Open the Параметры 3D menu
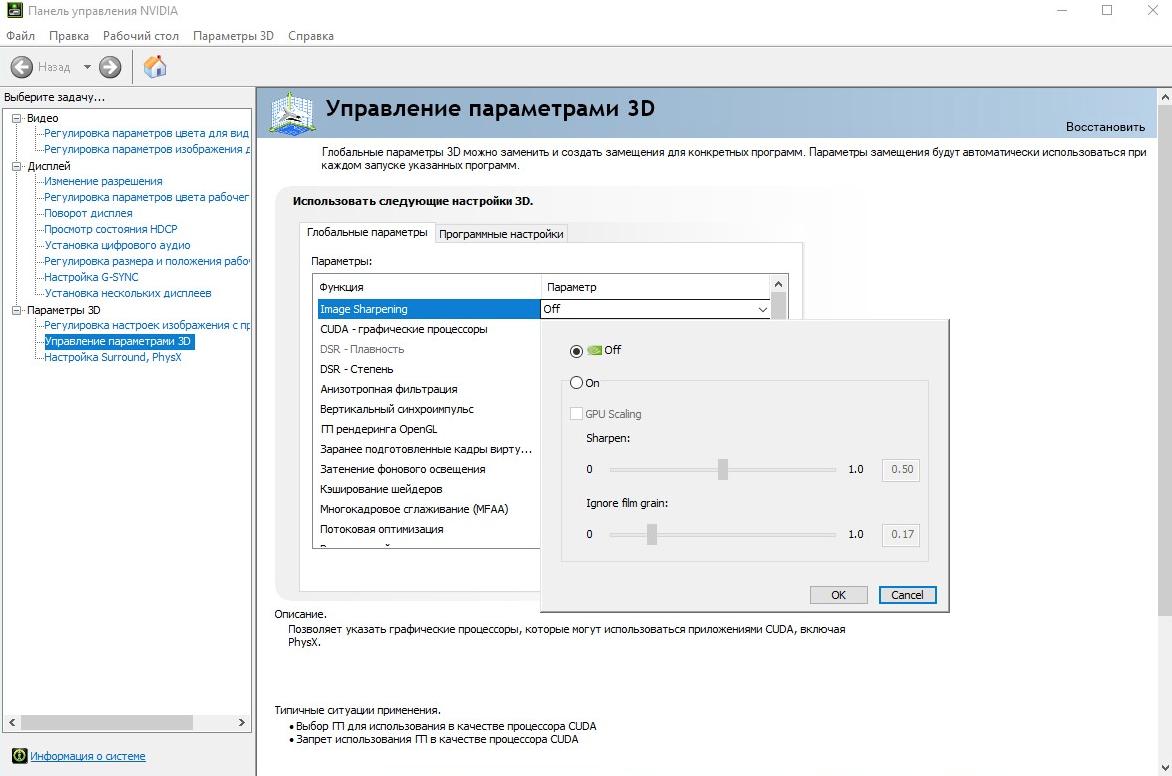 tap(233, 36)
